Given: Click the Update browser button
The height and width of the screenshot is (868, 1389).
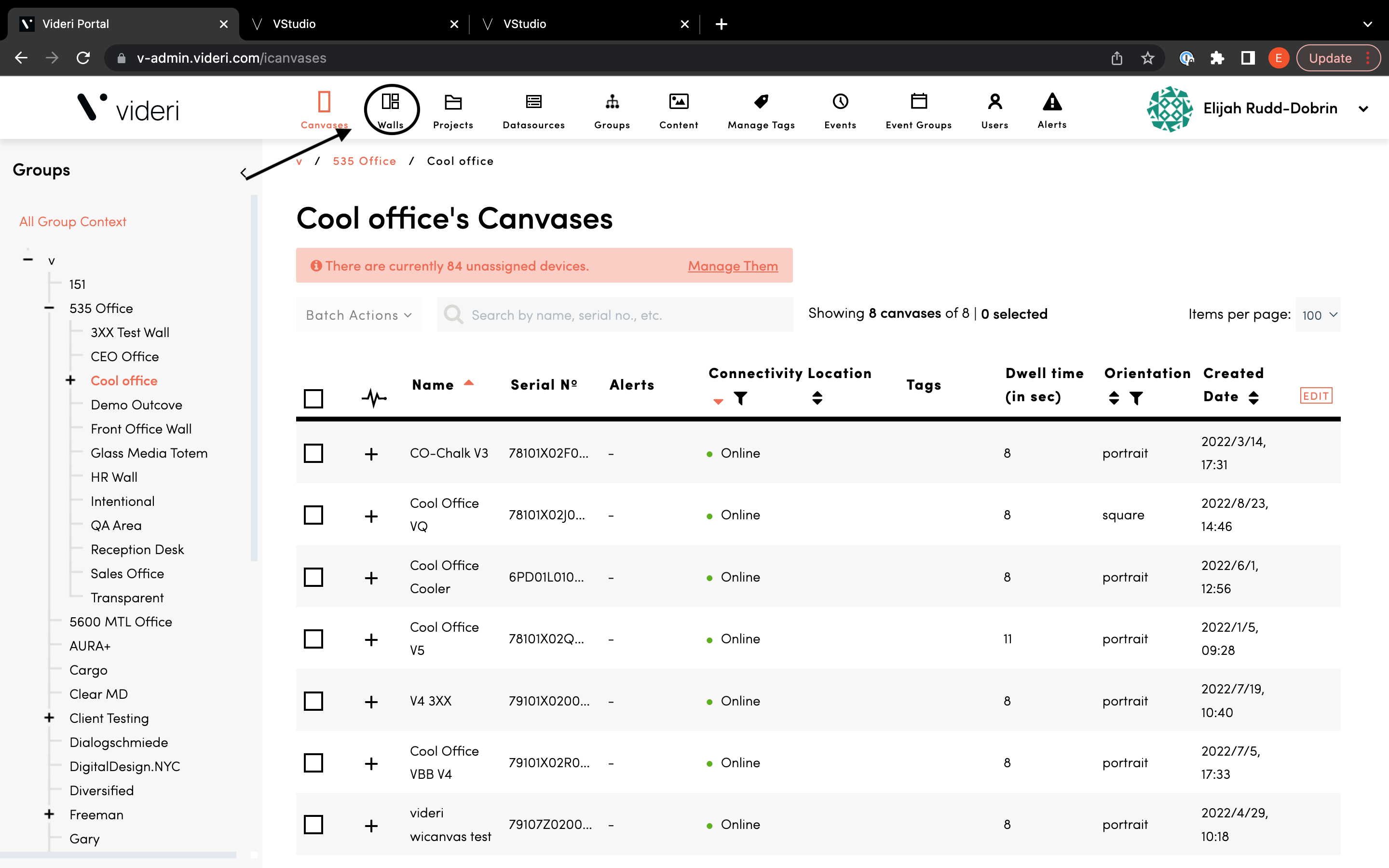Looking at the screenshot, I should pyautogui.click(x=1338, y=58).
